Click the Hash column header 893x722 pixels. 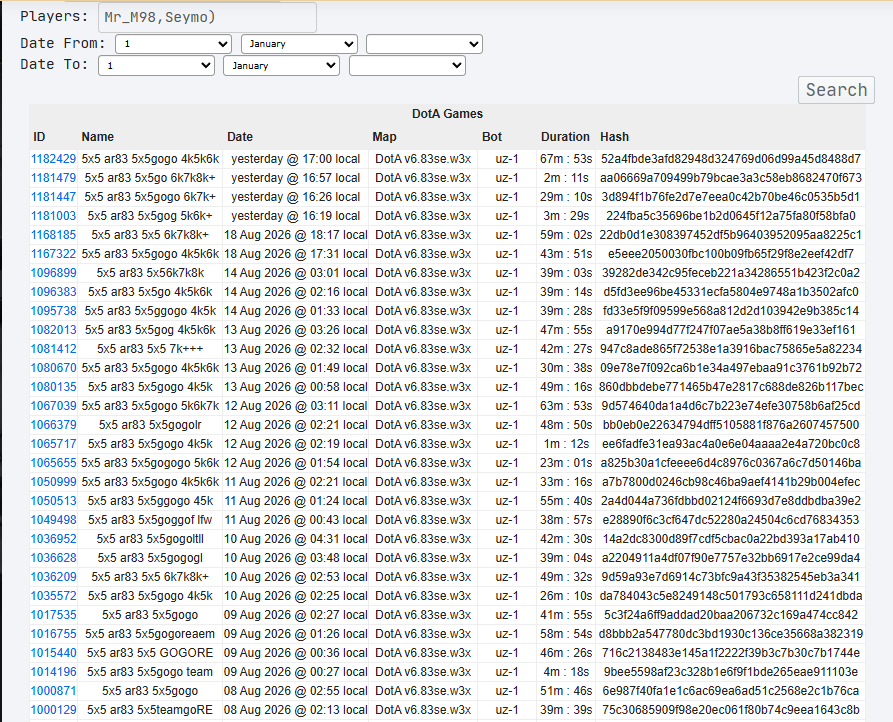615,137
